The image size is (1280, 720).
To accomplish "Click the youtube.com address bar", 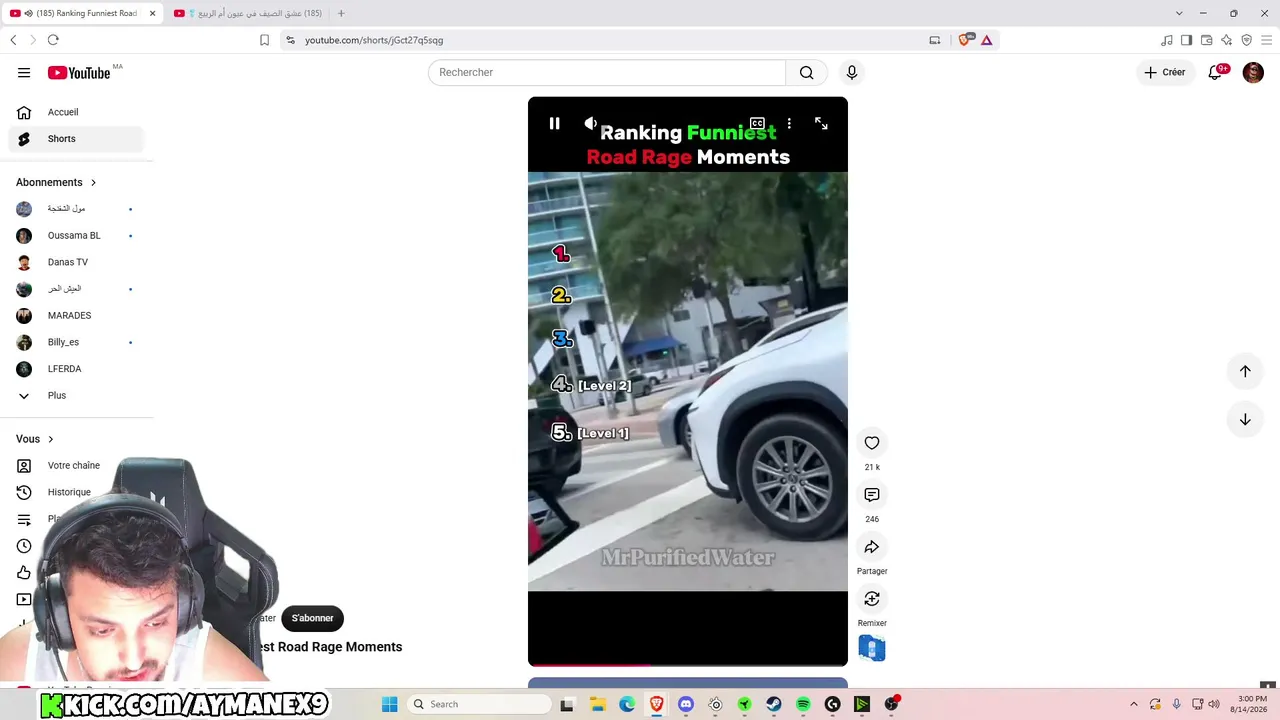I will click(x=600, y=40).
